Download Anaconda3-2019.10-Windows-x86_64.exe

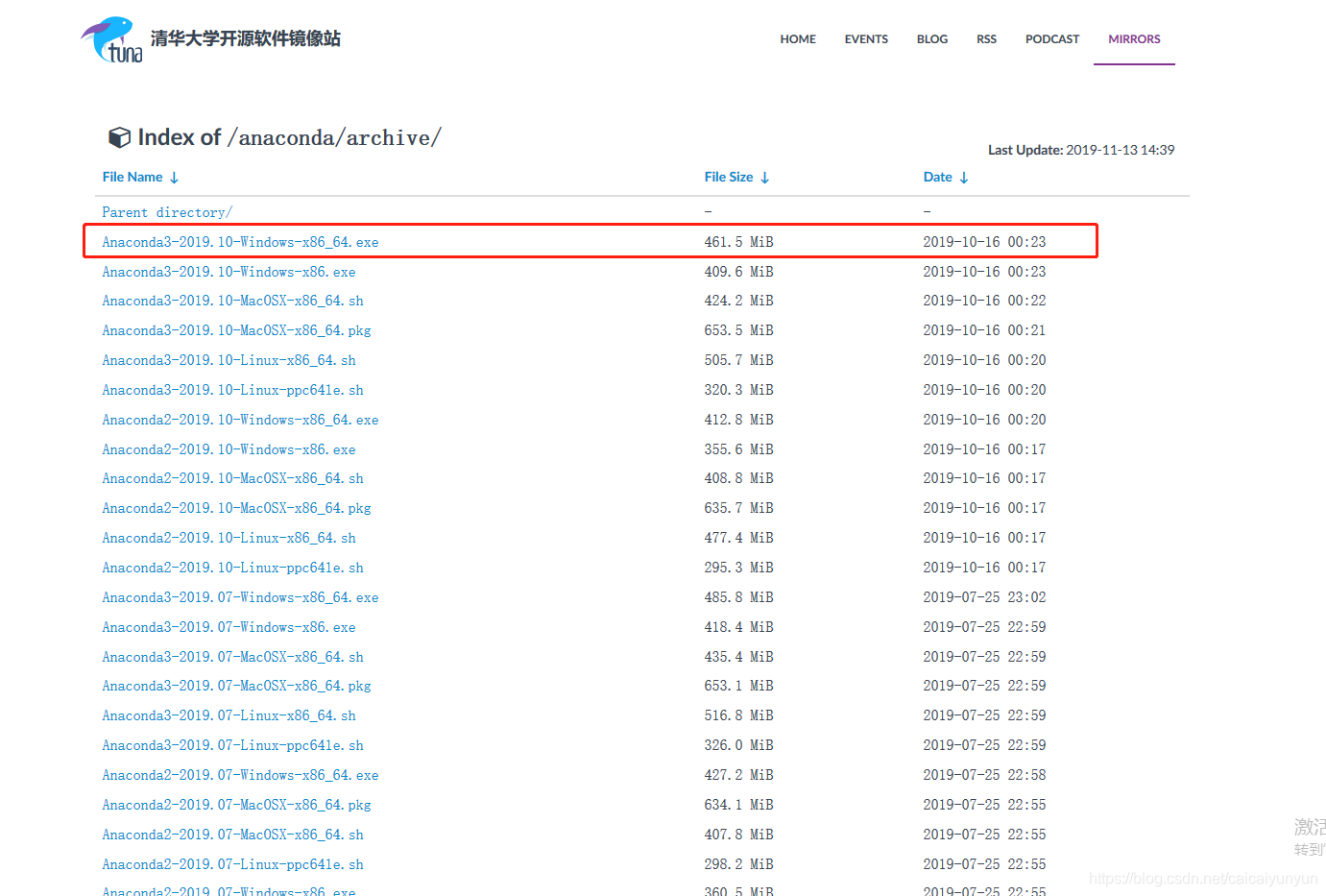point(240,242)
